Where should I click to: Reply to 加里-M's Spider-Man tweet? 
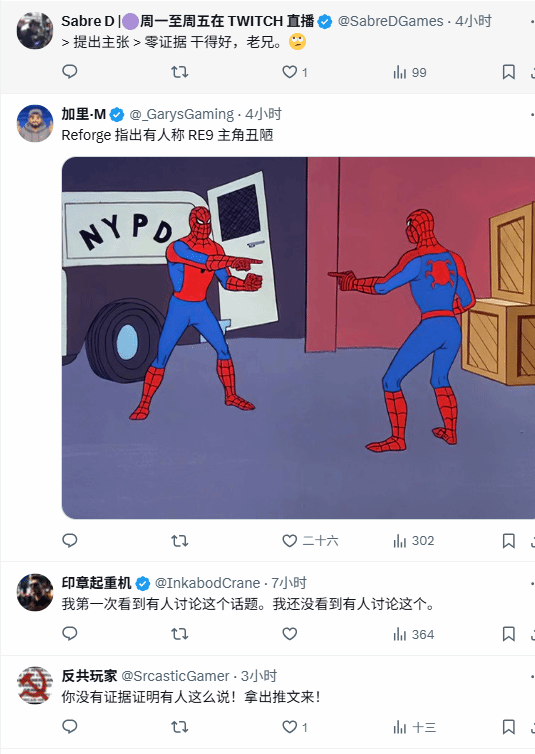tap(70, 540)
